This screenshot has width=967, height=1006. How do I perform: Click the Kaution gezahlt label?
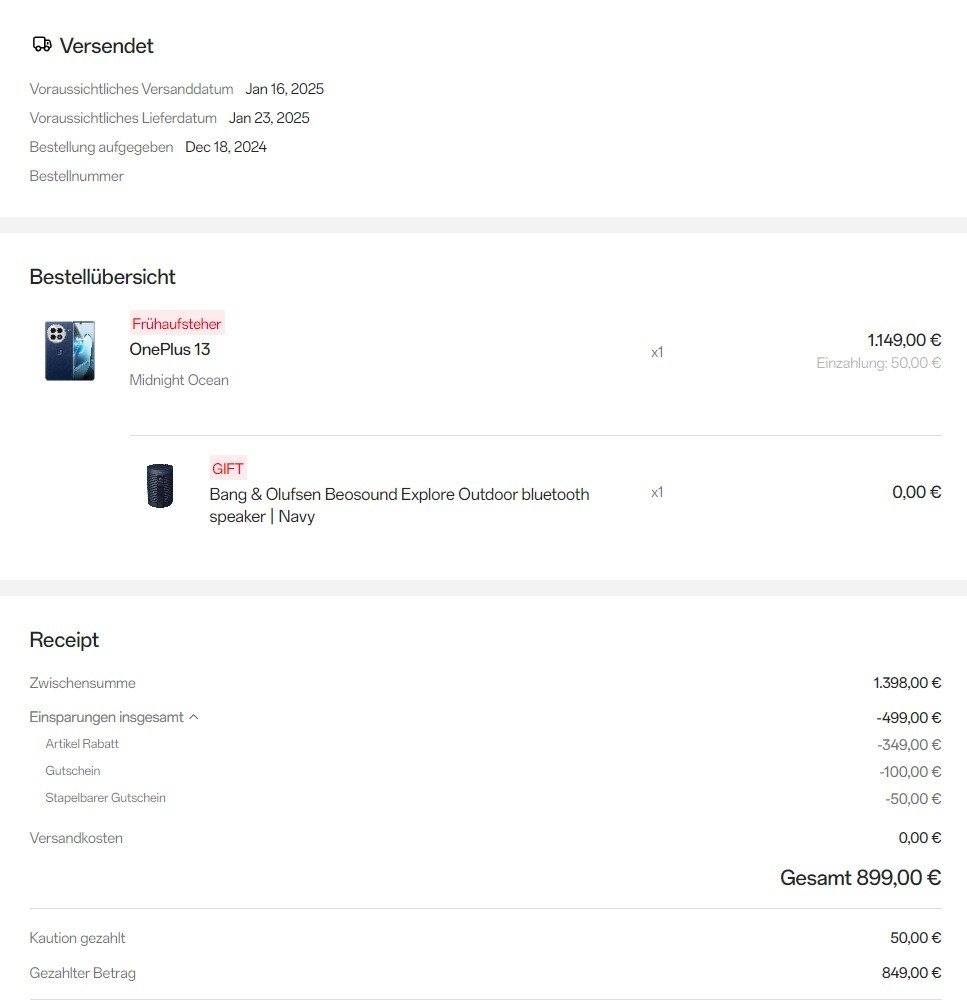77,938
